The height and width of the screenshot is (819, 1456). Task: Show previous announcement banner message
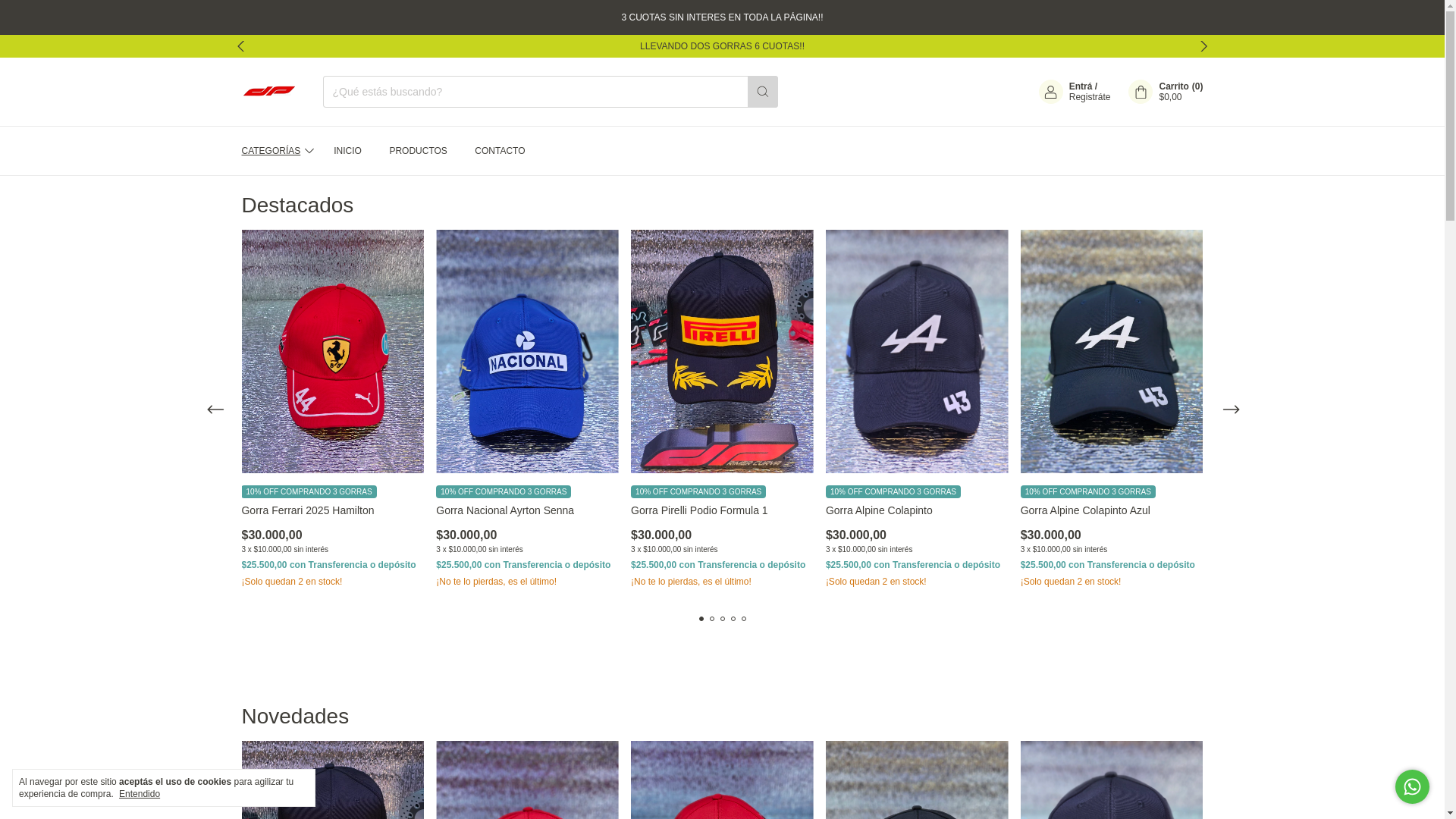(x=240, y=46)
